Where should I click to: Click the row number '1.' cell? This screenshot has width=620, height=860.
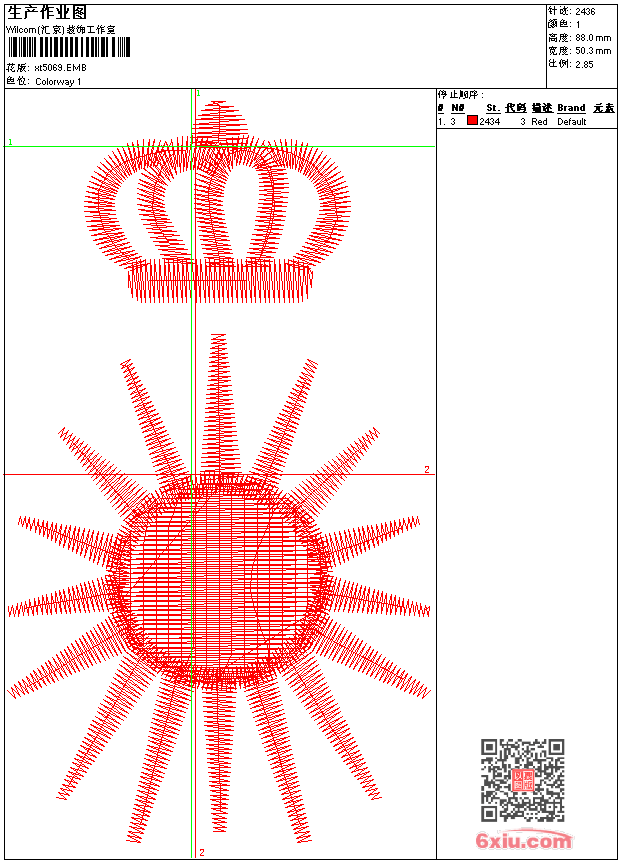point(441,122)
